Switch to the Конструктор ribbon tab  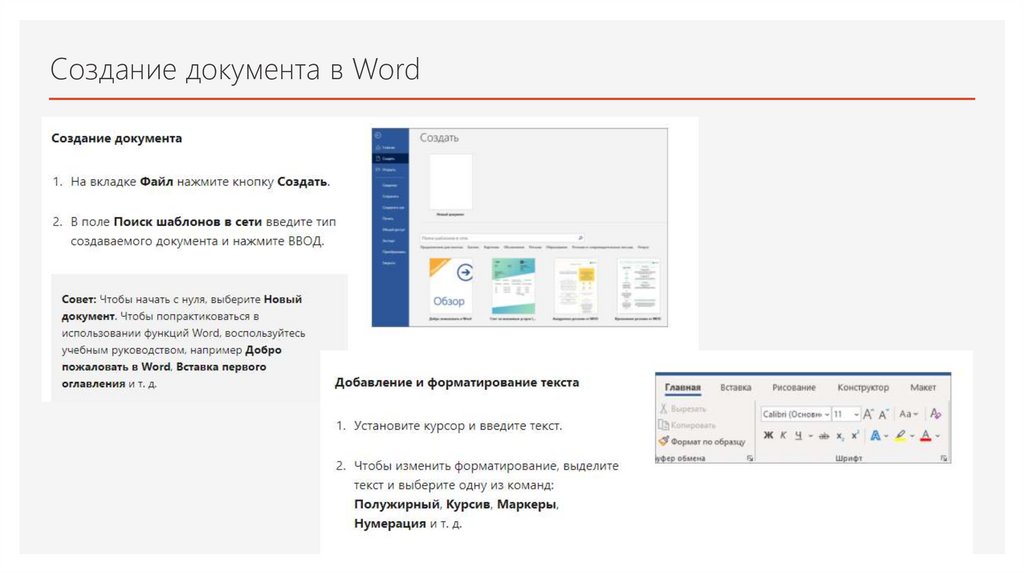pos(863,387)
